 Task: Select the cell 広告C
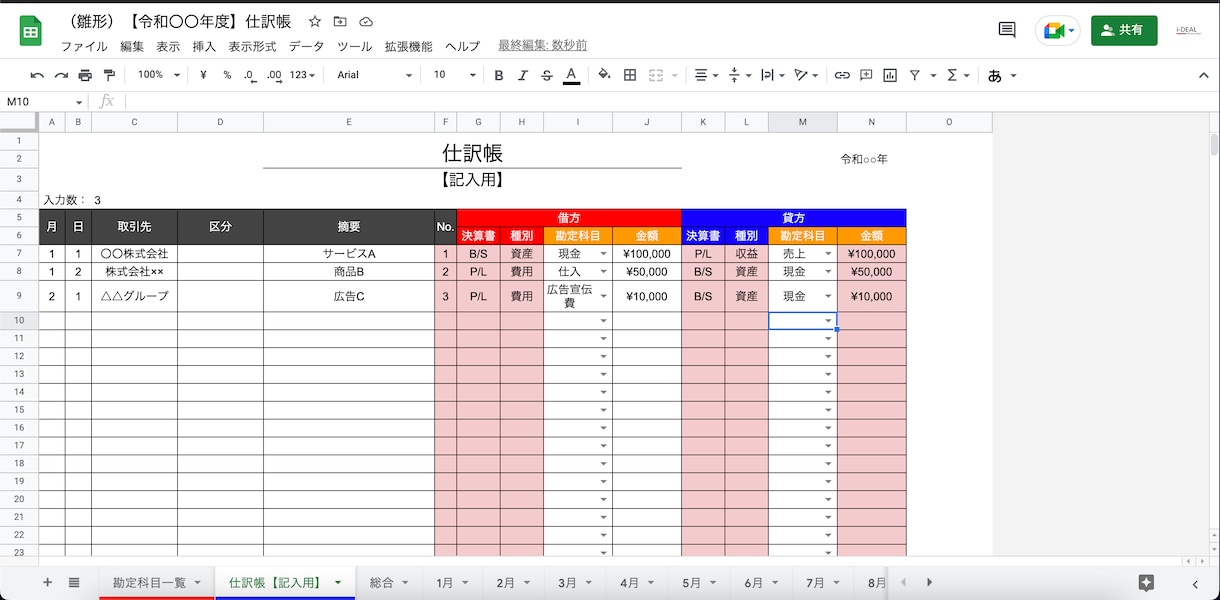(x=349, y=296)
